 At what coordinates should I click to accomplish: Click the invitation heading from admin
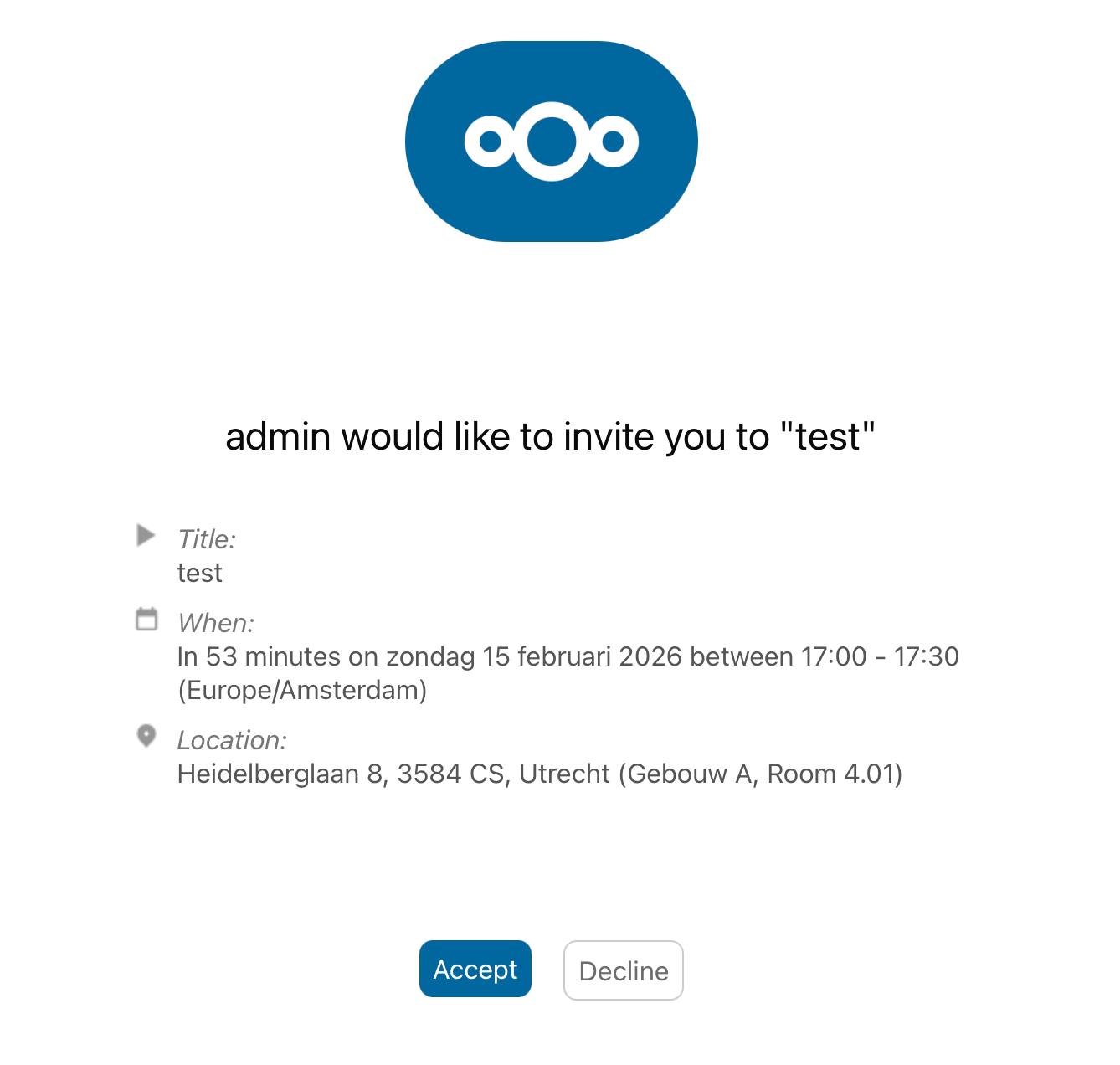point(551,436)
